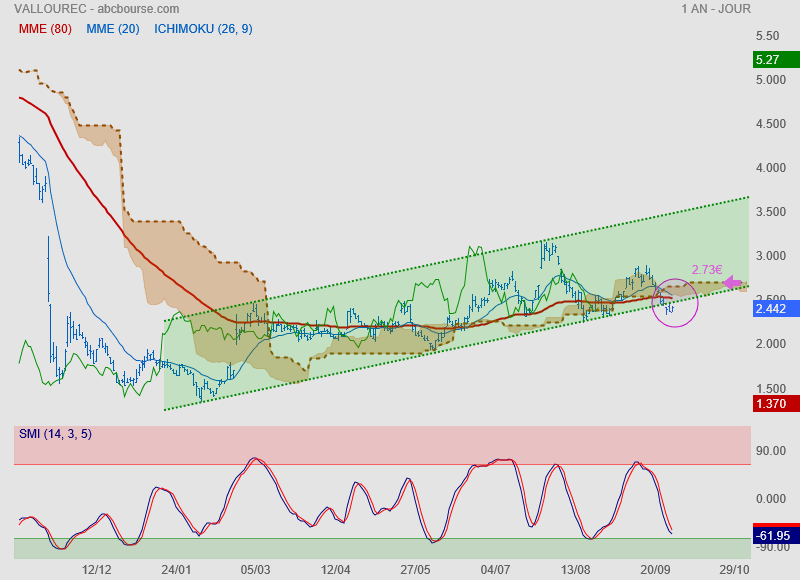Click the 20/09 date label
800x580 pixels.
pyautogui.click(x=655, y=570)
